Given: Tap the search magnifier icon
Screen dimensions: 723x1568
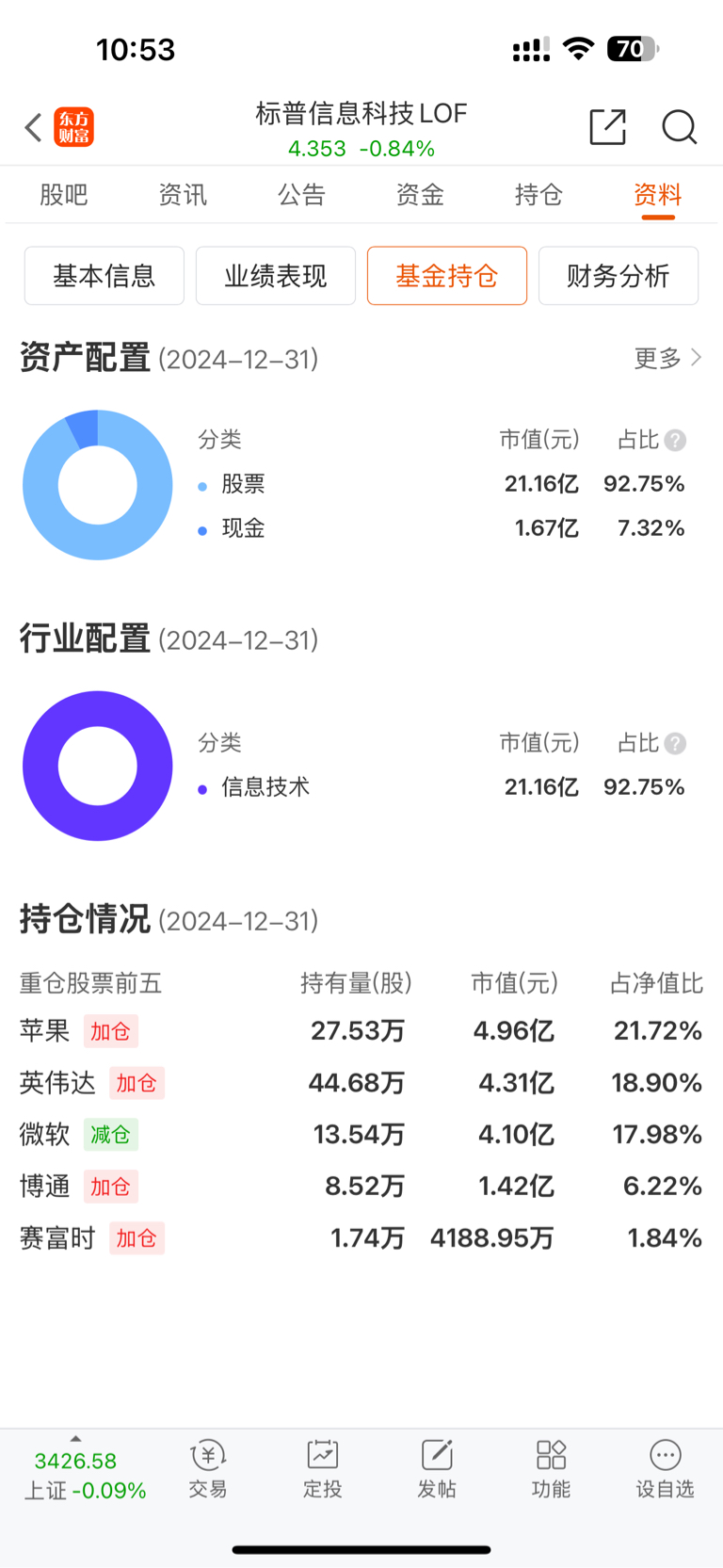Looking at the screenshot, I should [x=679, y=126].
